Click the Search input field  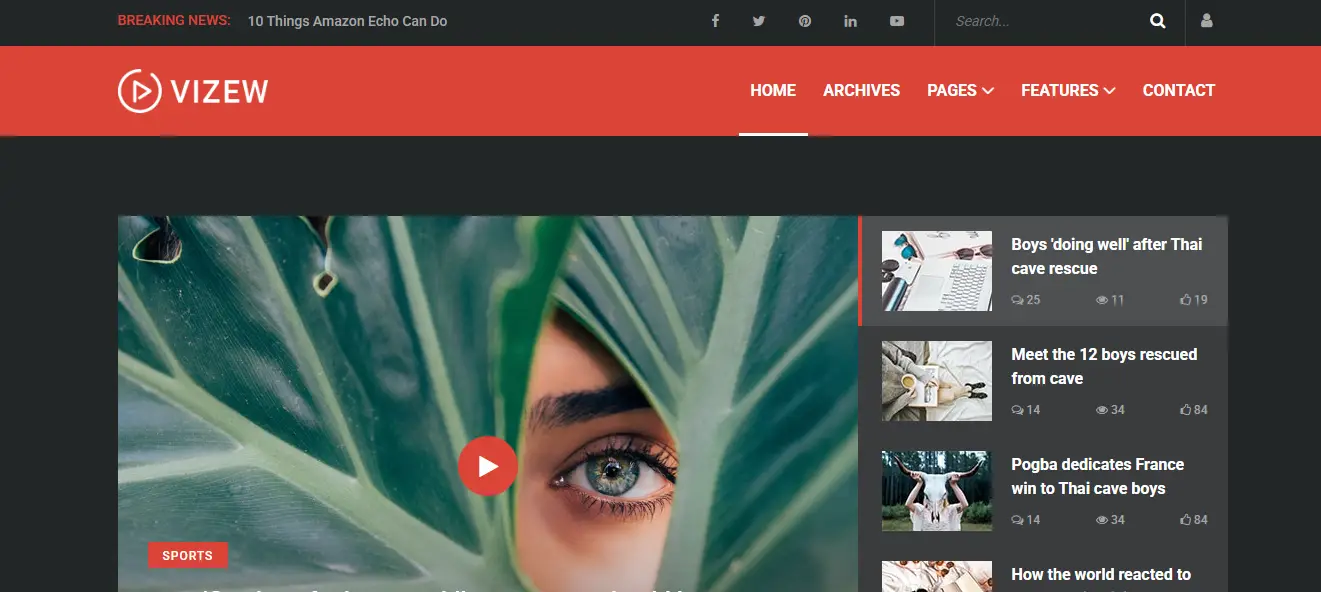tap(1043, 21)
